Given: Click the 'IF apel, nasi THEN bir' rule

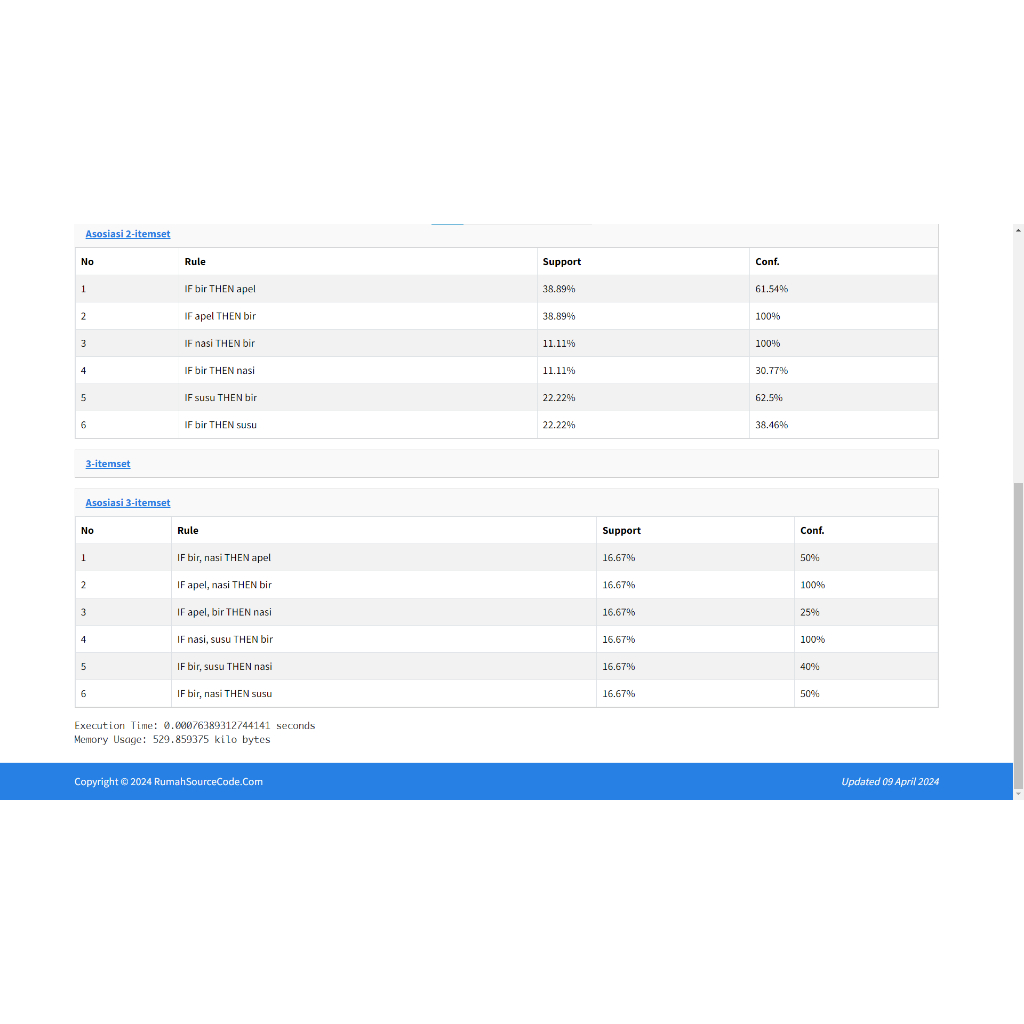Looking at the screenshot, I should (224, 585).
